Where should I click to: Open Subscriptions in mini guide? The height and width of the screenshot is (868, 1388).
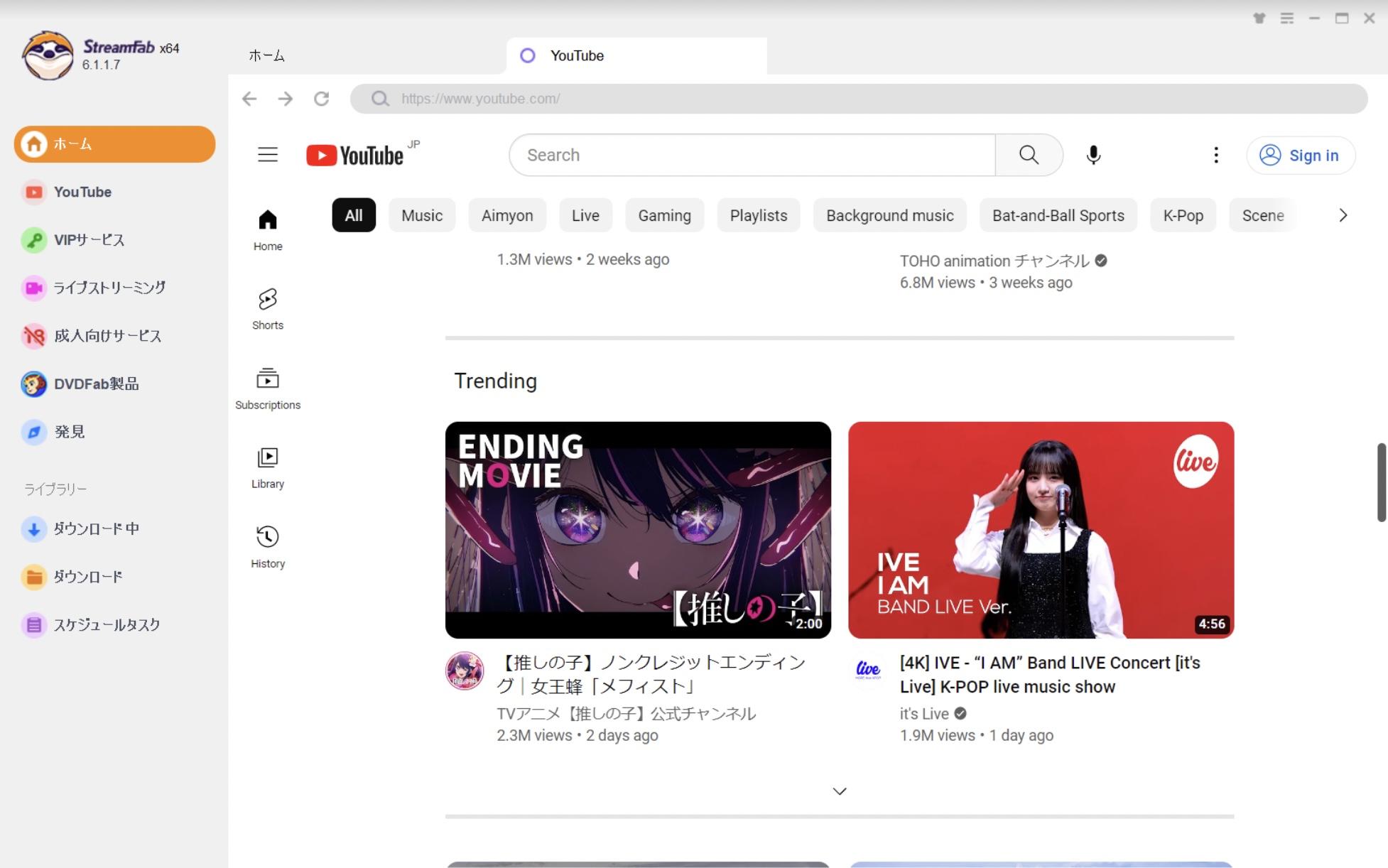pyautogui.click(x=268, y=389)
